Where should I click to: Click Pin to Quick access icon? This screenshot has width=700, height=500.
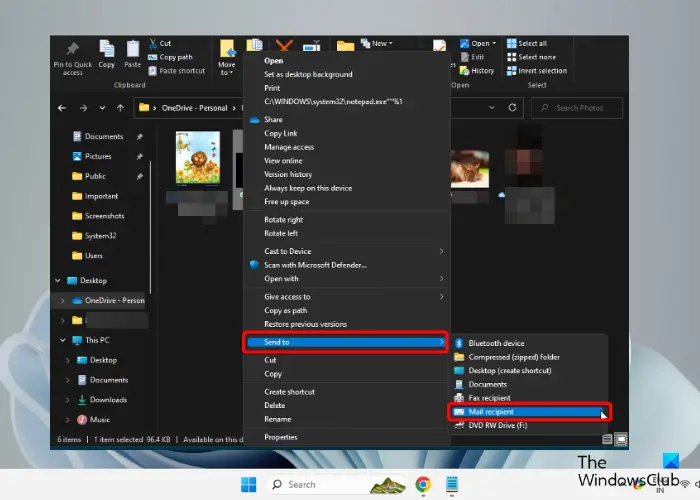73,48
